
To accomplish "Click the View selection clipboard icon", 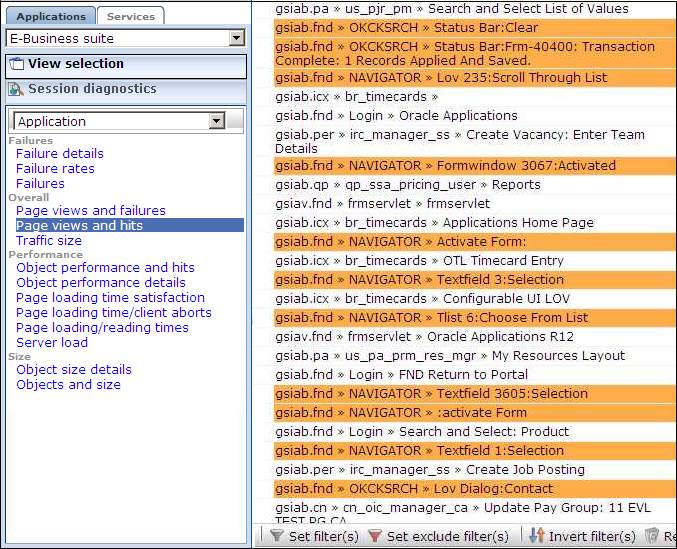I will pos(17,64).
